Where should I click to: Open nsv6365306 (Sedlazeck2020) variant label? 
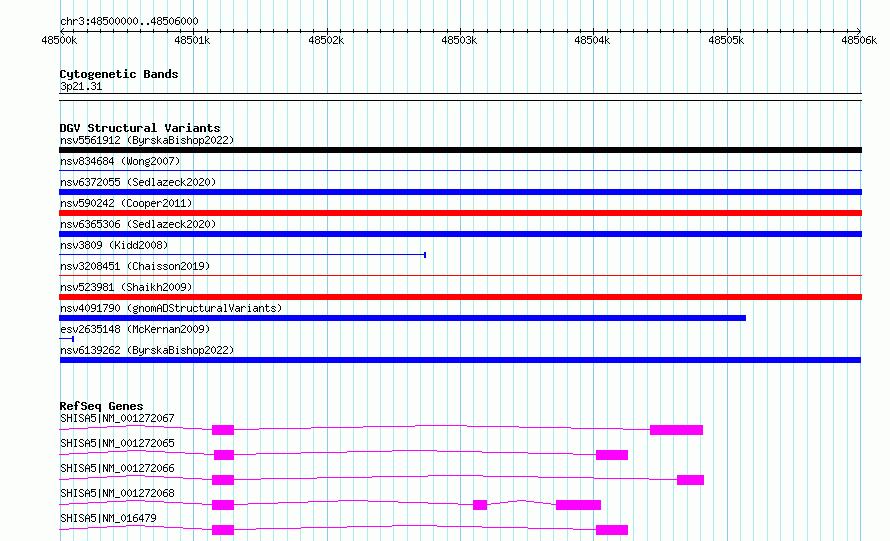(x=138, y=224)
